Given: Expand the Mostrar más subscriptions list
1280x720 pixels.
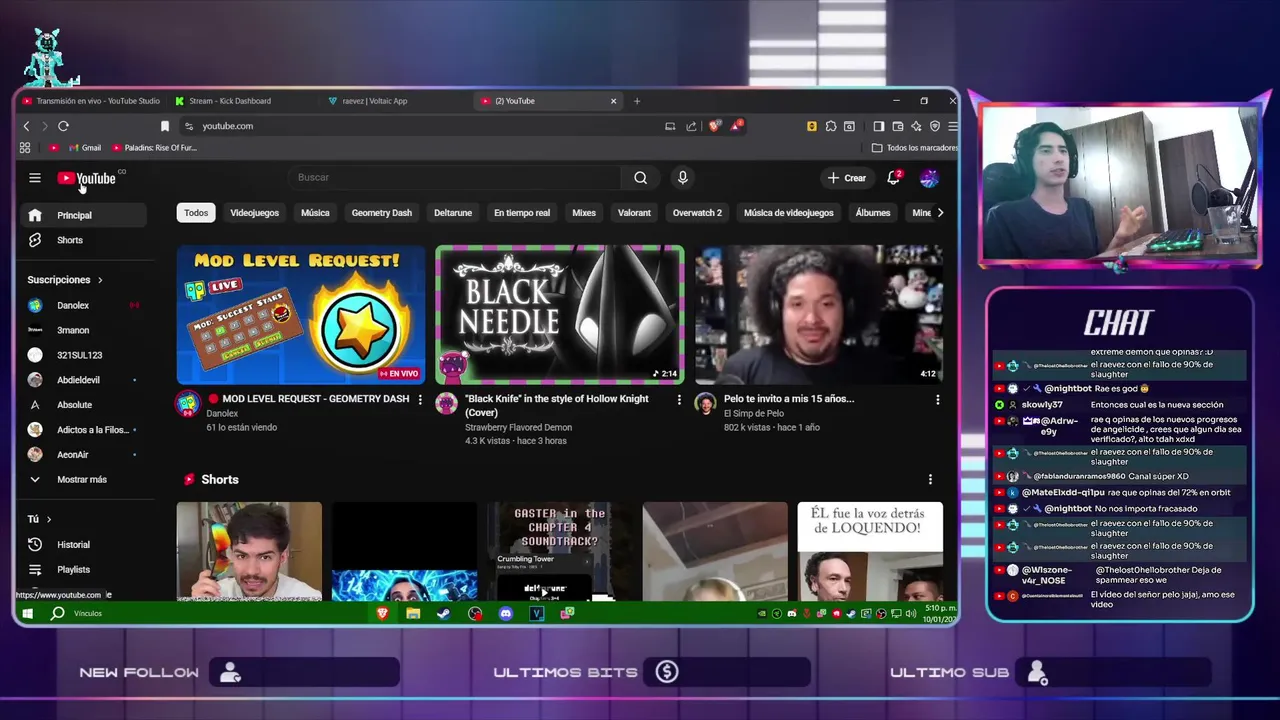Looking at the screenshot, I should click(x=84, y=480).
